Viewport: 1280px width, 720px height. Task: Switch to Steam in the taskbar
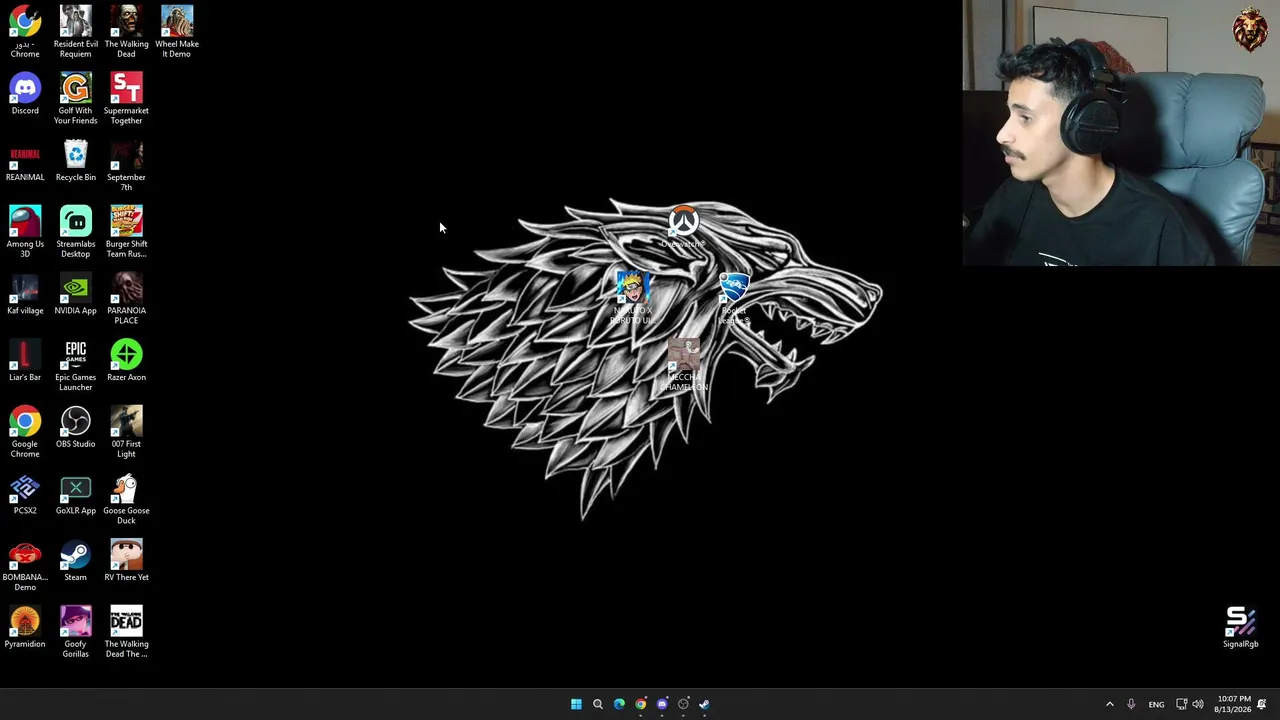coord(705,704)
